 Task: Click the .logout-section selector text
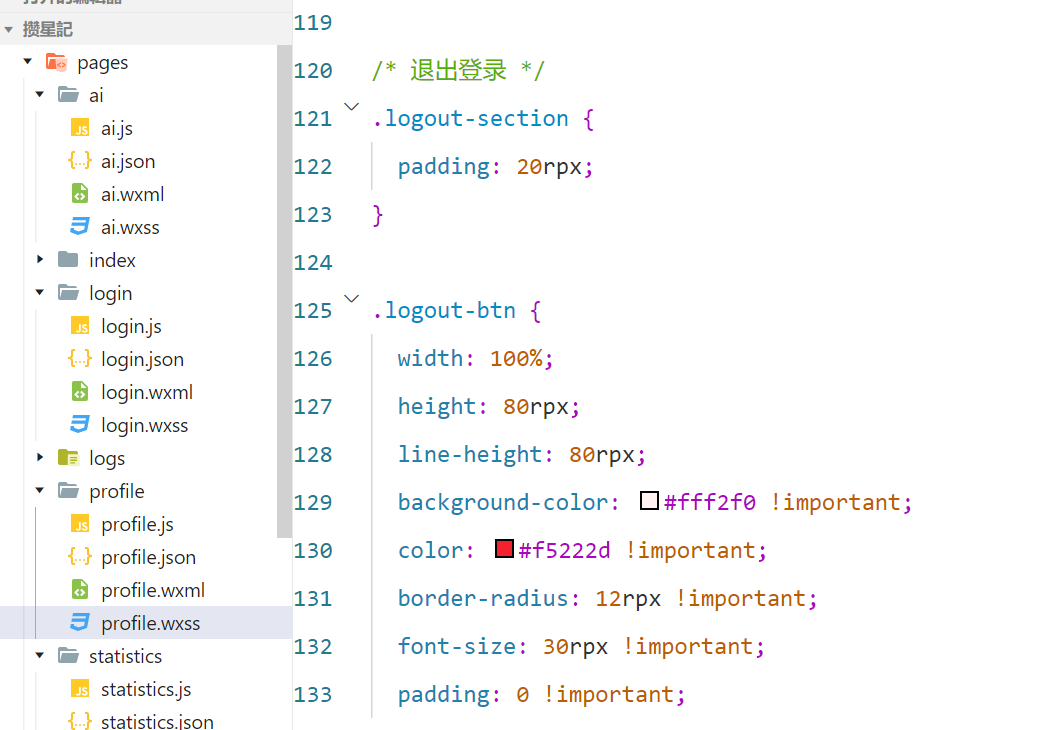(x=470, y=119)
